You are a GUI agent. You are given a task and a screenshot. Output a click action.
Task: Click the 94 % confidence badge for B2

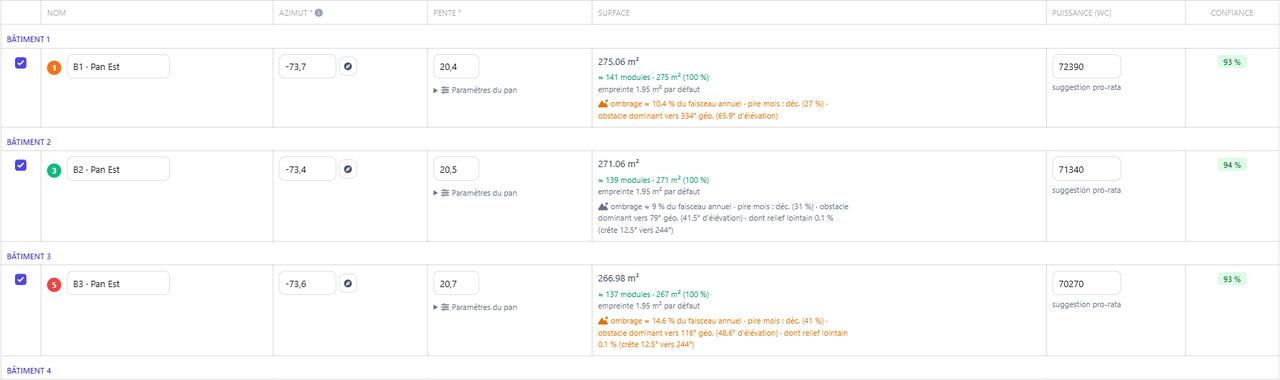(1231, 165)
